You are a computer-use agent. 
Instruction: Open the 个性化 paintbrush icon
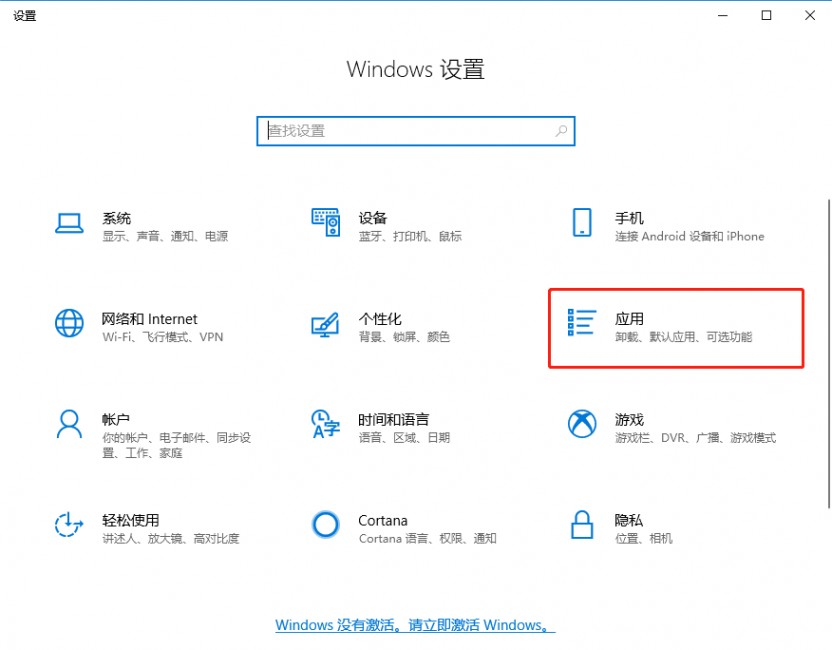pos(325,324)
